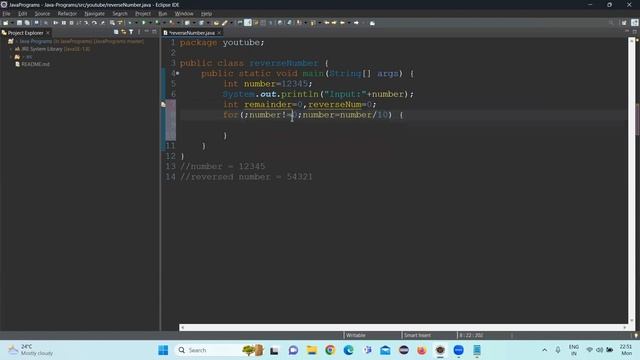Go to Last Edit Location icon
This screenshot has width=640, height=360.
[x=327, y=23]
